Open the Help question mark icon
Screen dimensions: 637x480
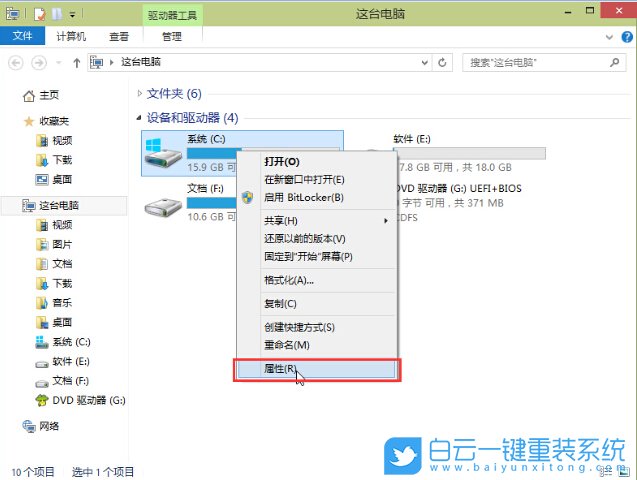point(627,37)
